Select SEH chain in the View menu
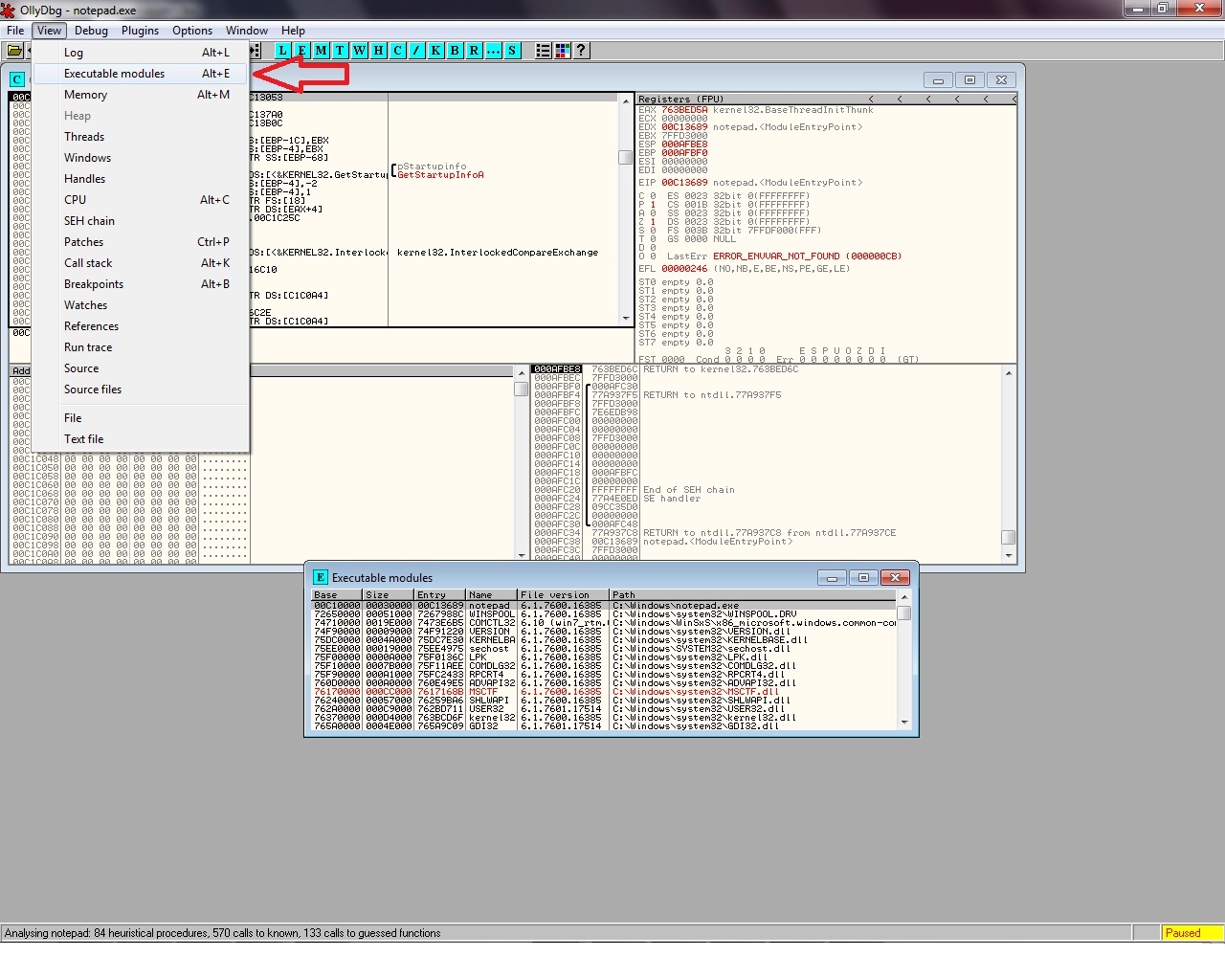The height and width of the screenshot is (980, 1225). [89, 221]
